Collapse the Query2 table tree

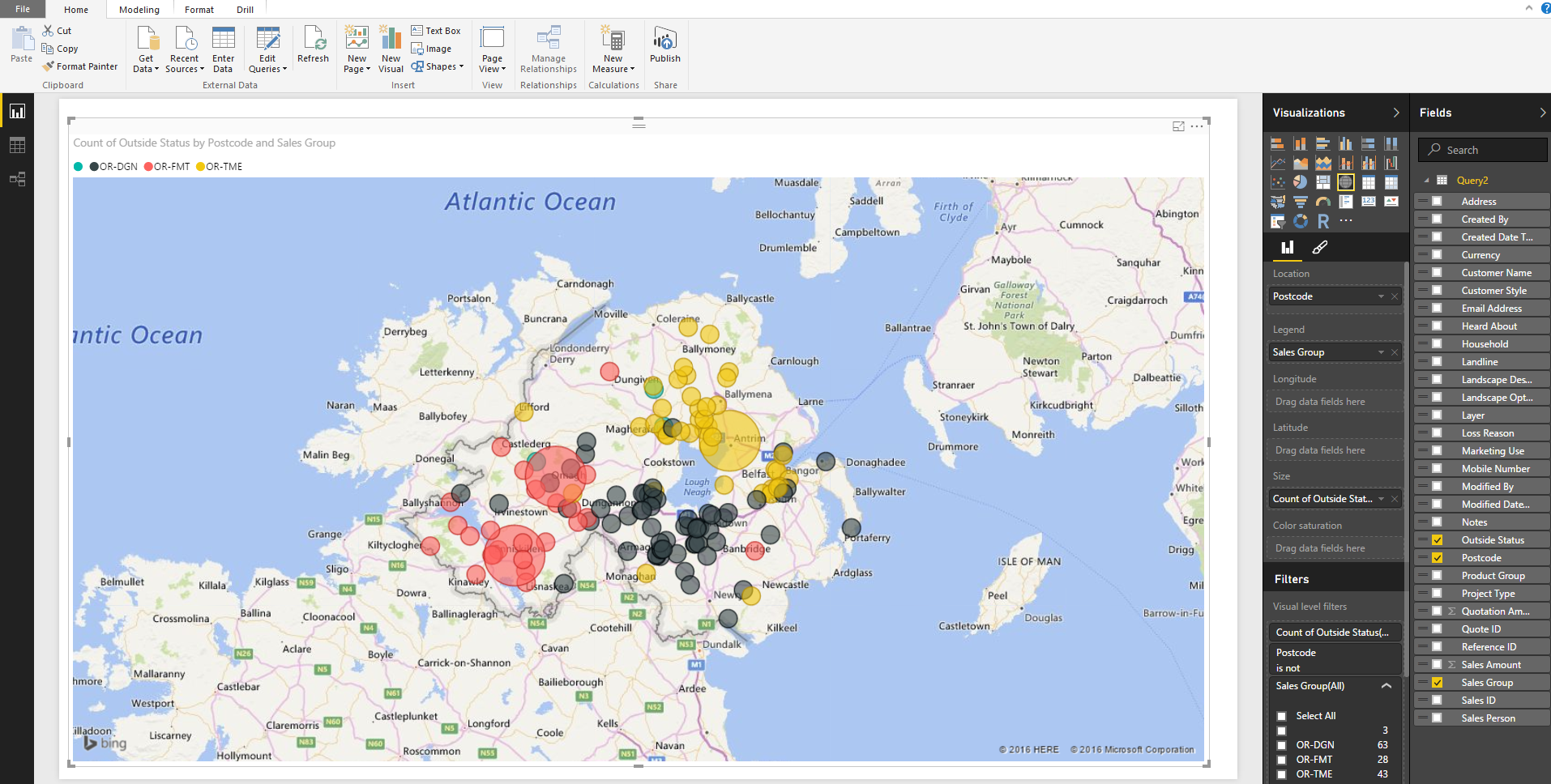(x=1426, y=181)
